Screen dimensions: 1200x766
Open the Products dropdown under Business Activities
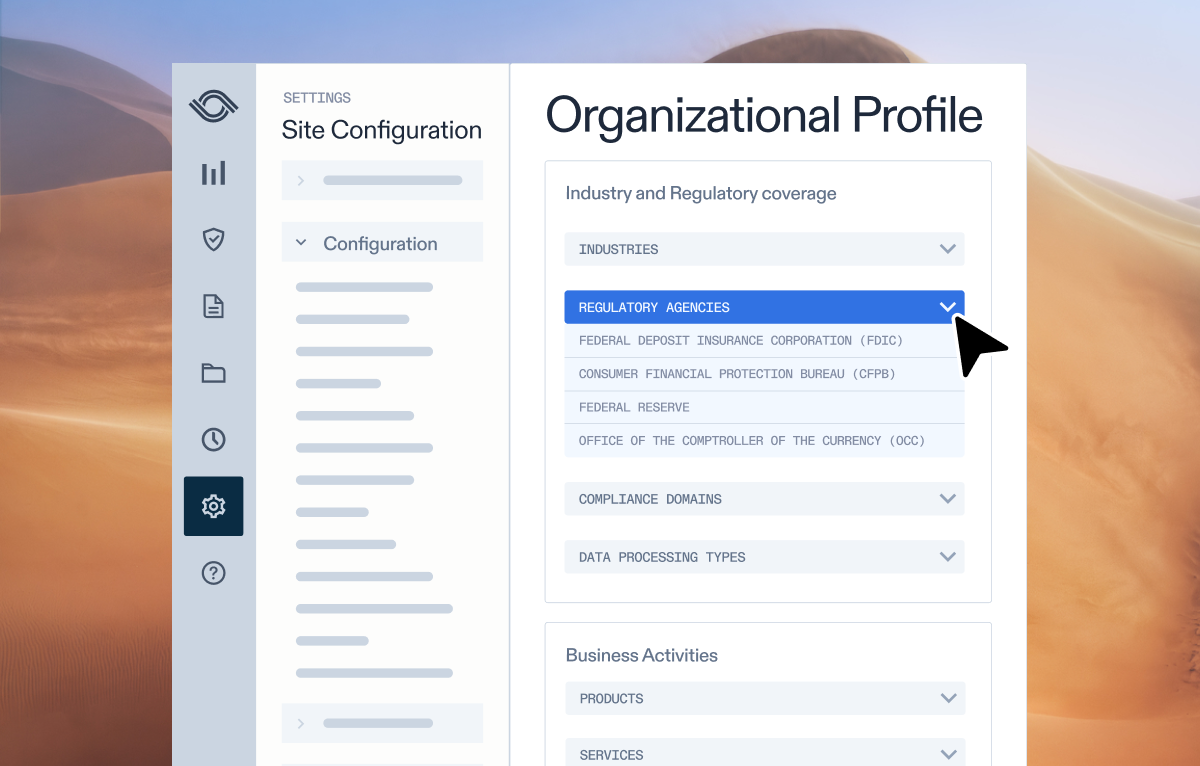(764, 698)
